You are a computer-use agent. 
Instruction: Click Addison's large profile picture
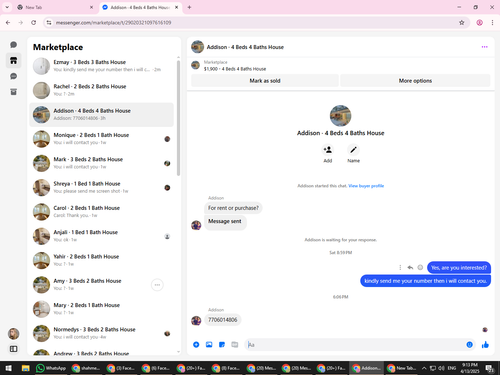click(340, 116)
